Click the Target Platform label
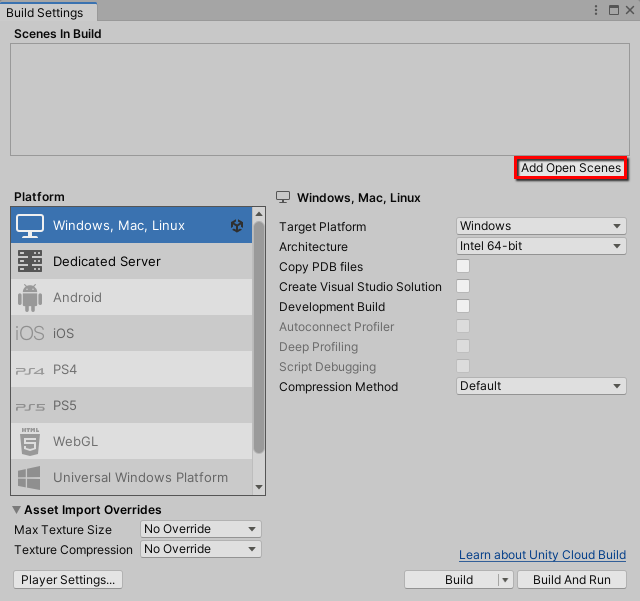This screenshot has width=640, height=601. [322, 227]
